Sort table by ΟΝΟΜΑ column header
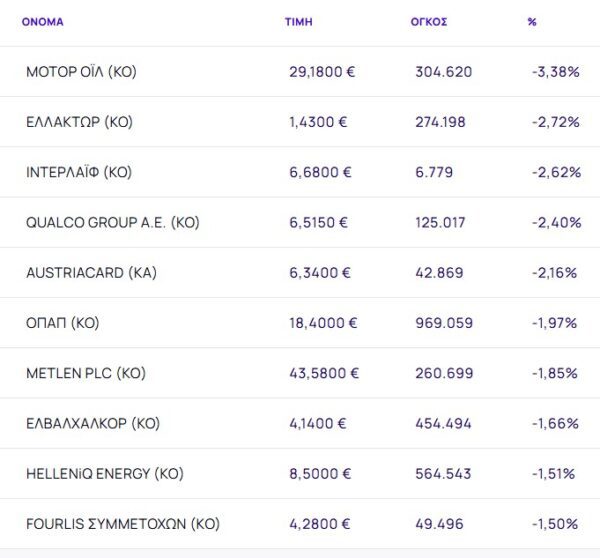600x558 pixels. [x=42, y=21]
